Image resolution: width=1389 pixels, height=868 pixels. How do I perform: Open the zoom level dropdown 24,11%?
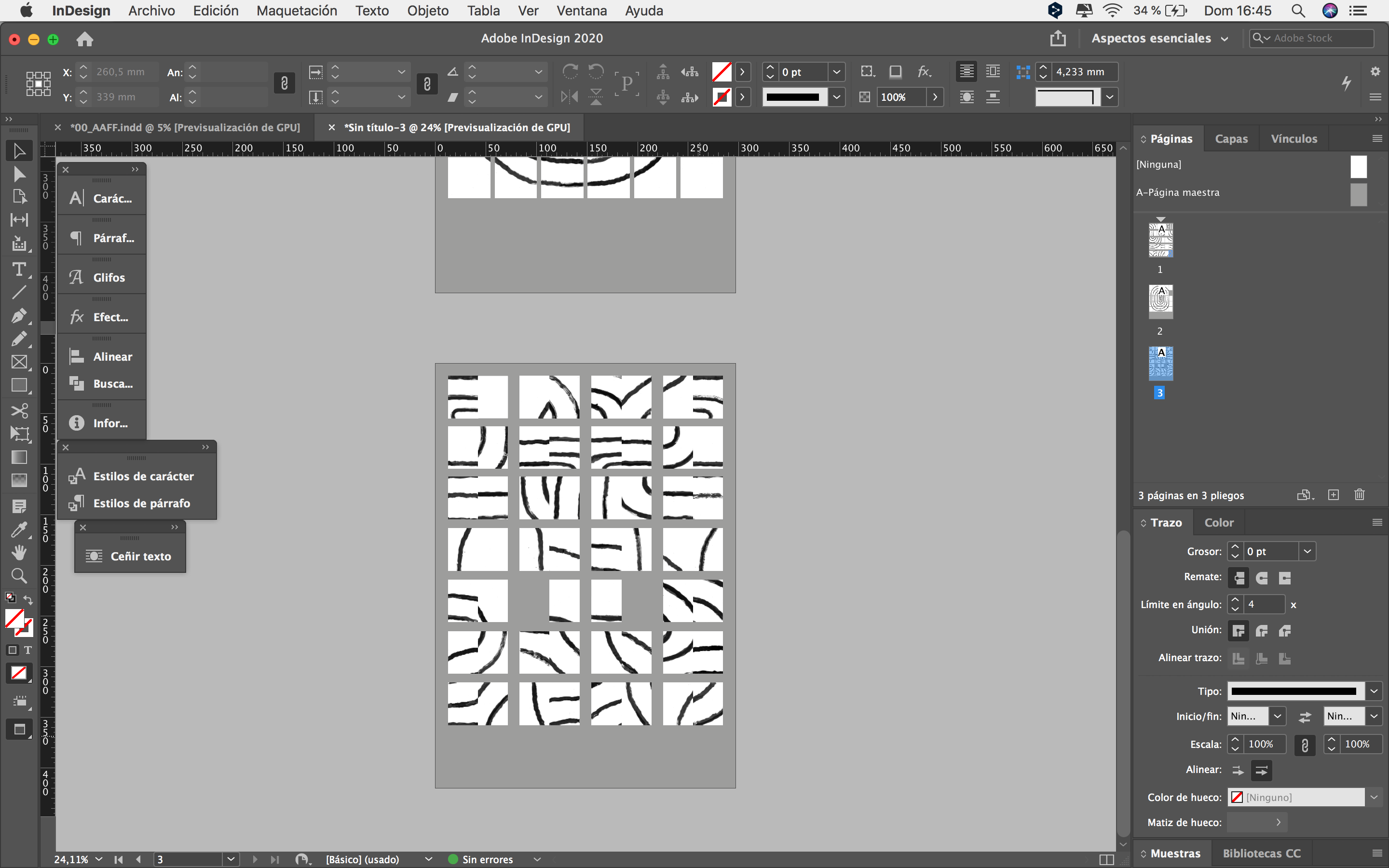pyautogui.click(x=99, y=859)
